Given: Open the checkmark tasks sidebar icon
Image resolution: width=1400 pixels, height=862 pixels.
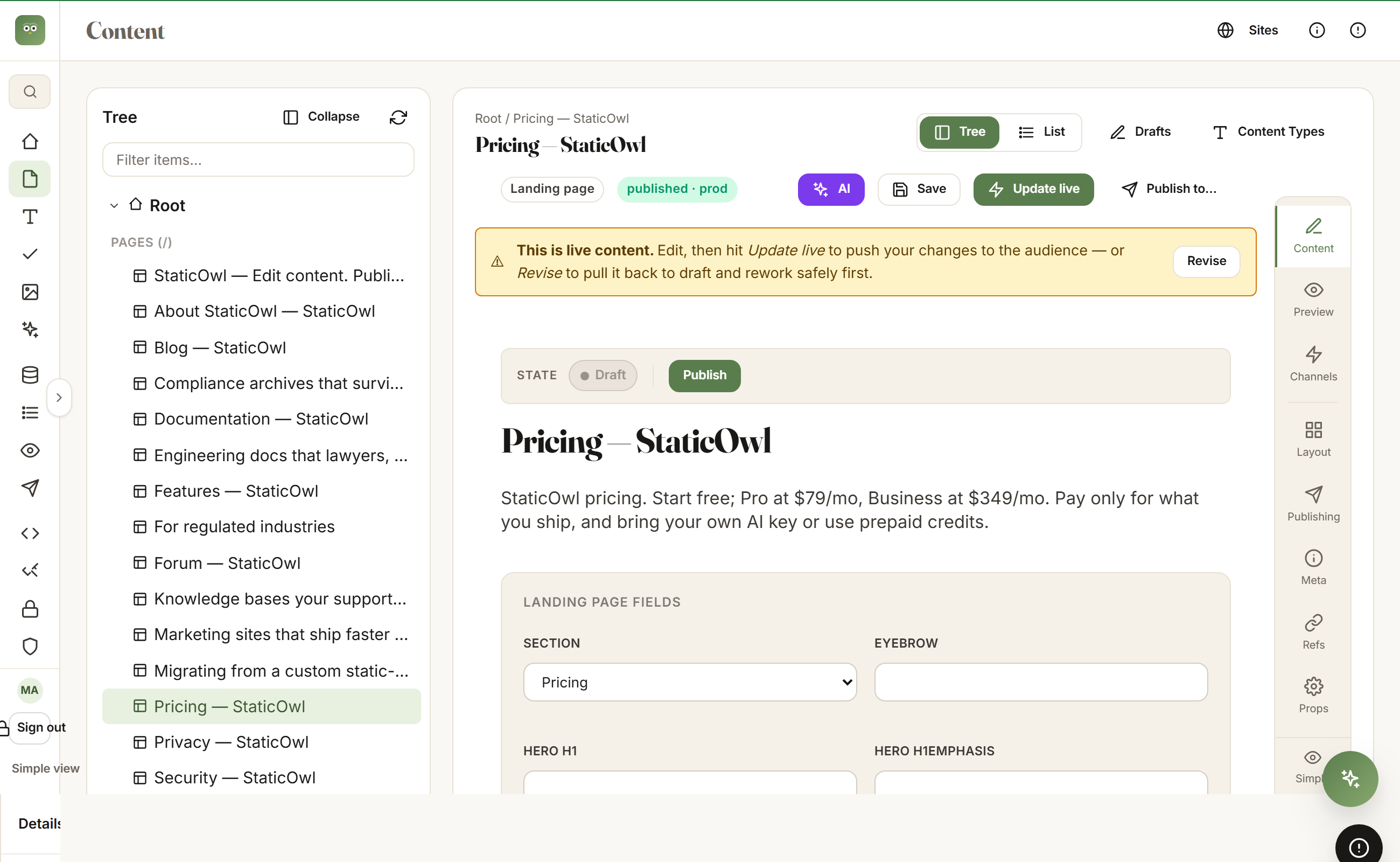Looking at the screenshot, I should (x=30, y=254).
